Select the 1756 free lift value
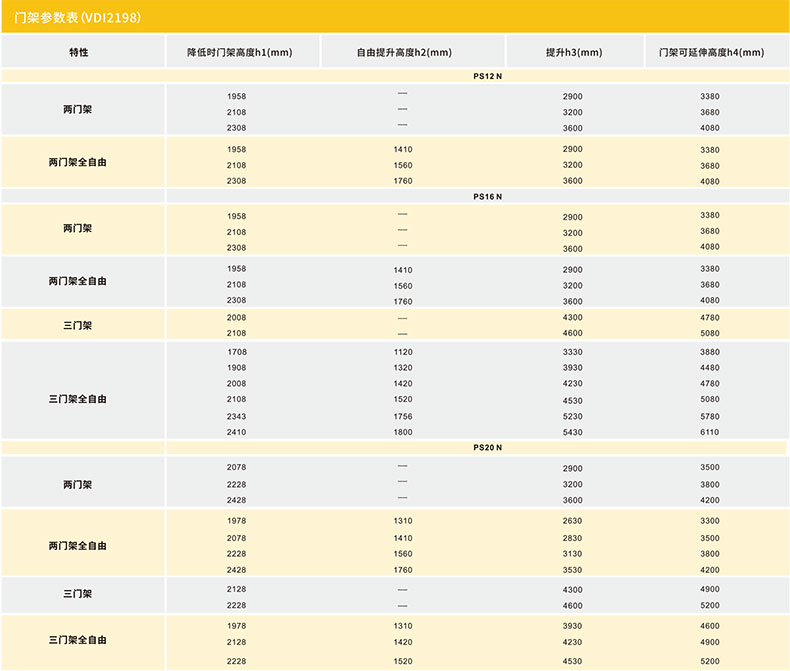This screenshot has height=671, width=790. (403, 416)
